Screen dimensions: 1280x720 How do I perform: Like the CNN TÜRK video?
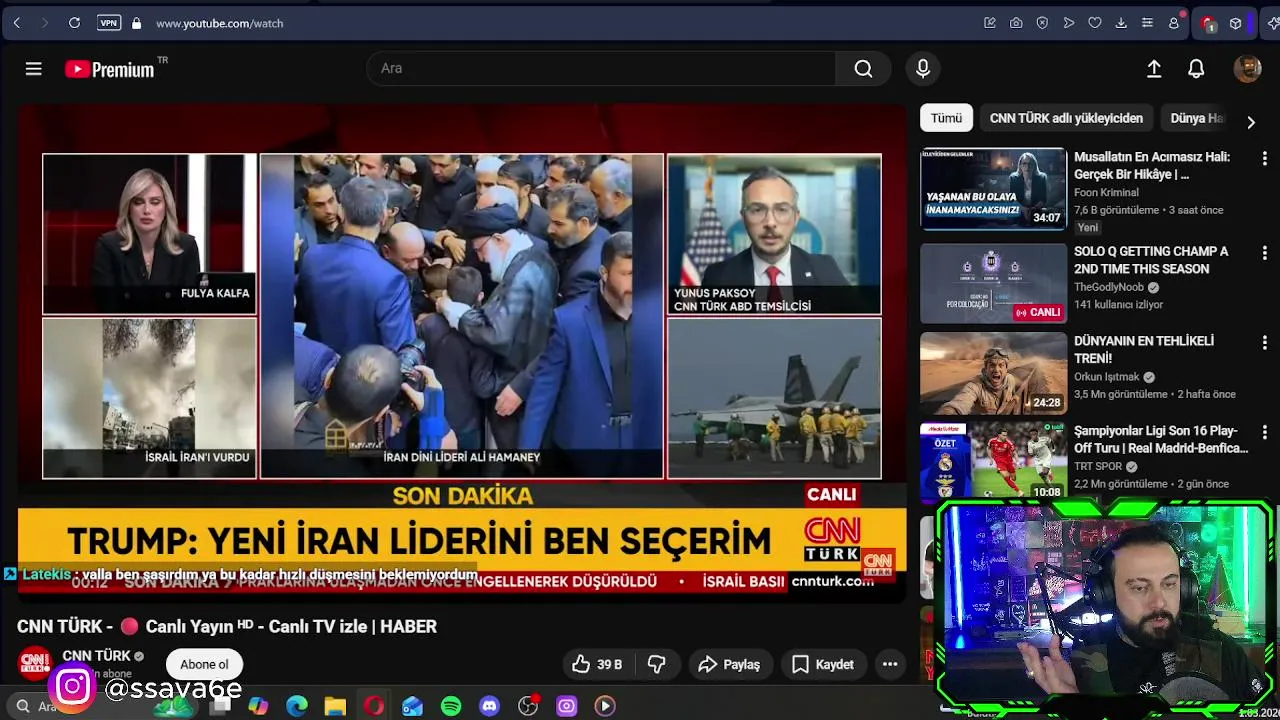(x=597, y=664)
